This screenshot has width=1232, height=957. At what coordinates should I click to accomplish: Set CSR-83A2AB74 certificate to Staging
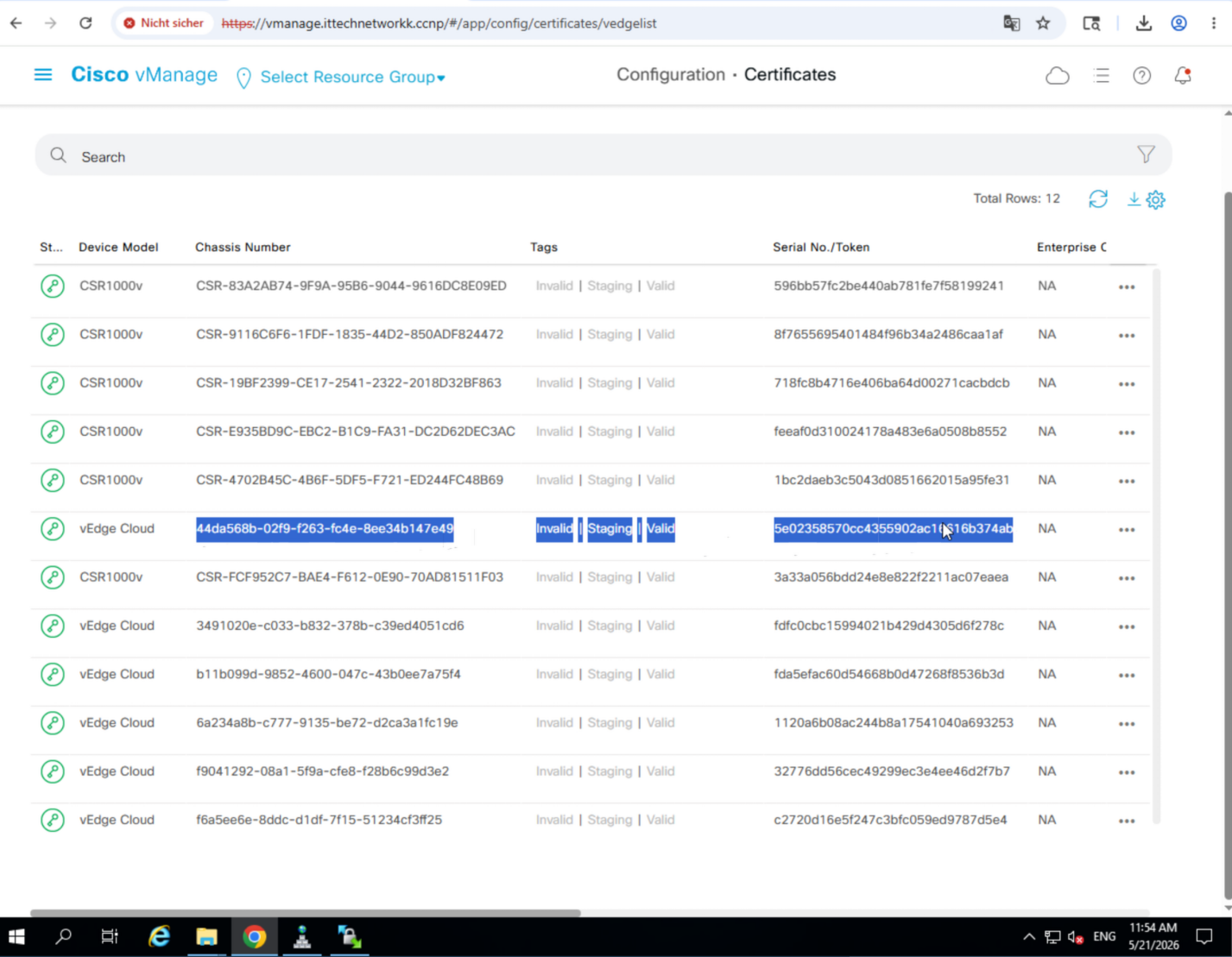[610, 286]
